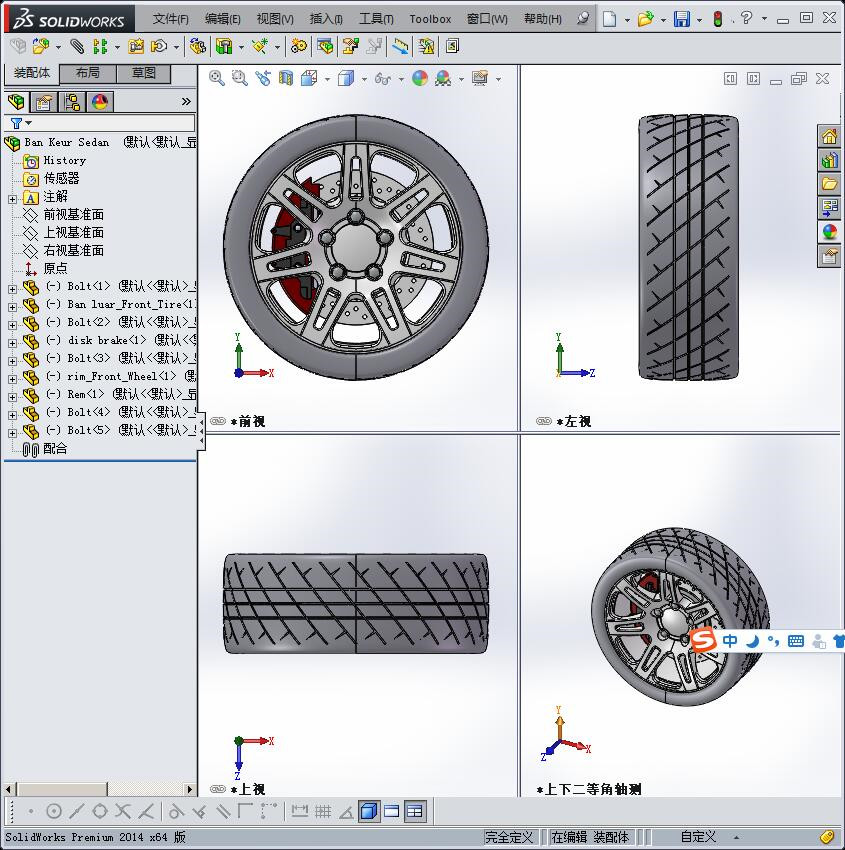Open the DisplayManager tab

pos(100,101)
